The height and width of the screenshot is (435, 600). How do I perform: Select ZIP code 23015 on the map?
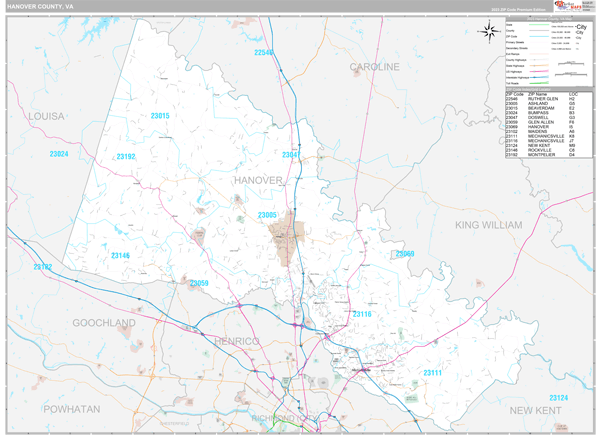point(160,116)
